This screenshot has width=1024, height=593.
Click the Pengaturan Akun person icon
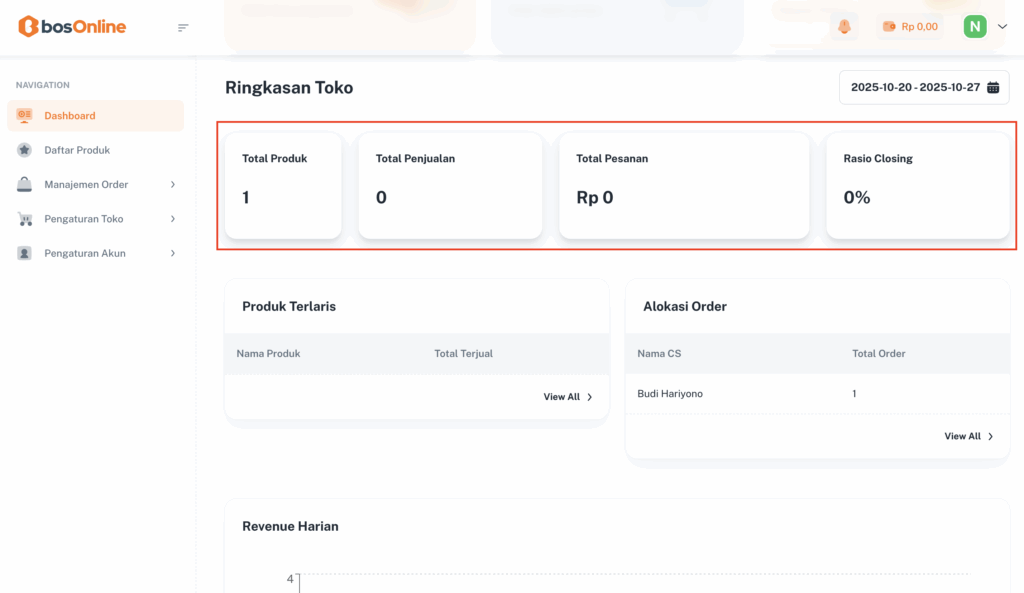(25, 254)
